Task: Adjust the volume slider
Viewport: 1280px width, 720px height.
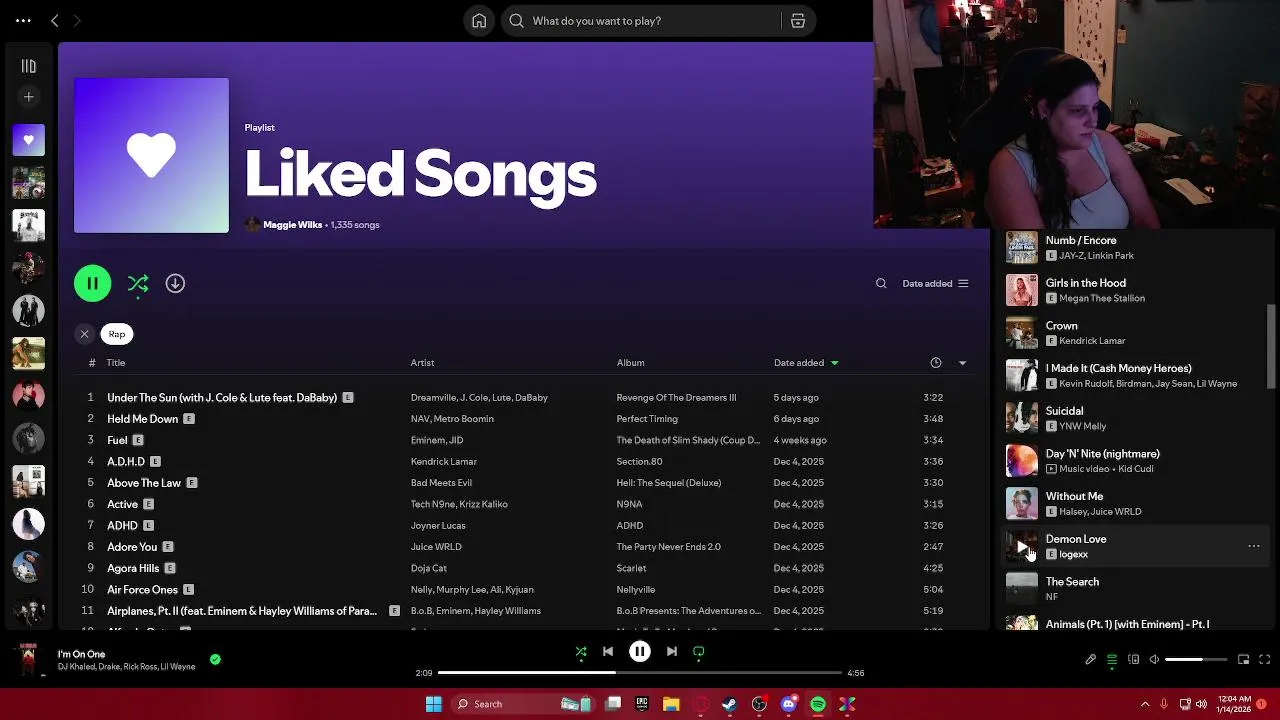Action: coord(1196,660)
